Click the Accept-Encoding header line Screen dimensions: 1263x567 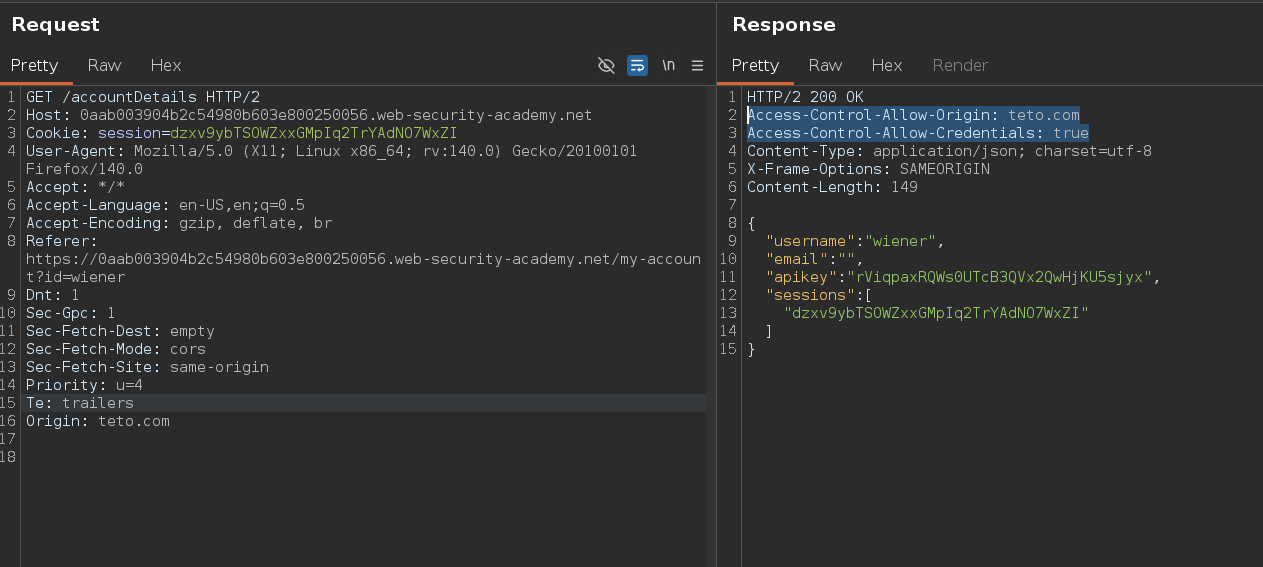pos(179,223)
